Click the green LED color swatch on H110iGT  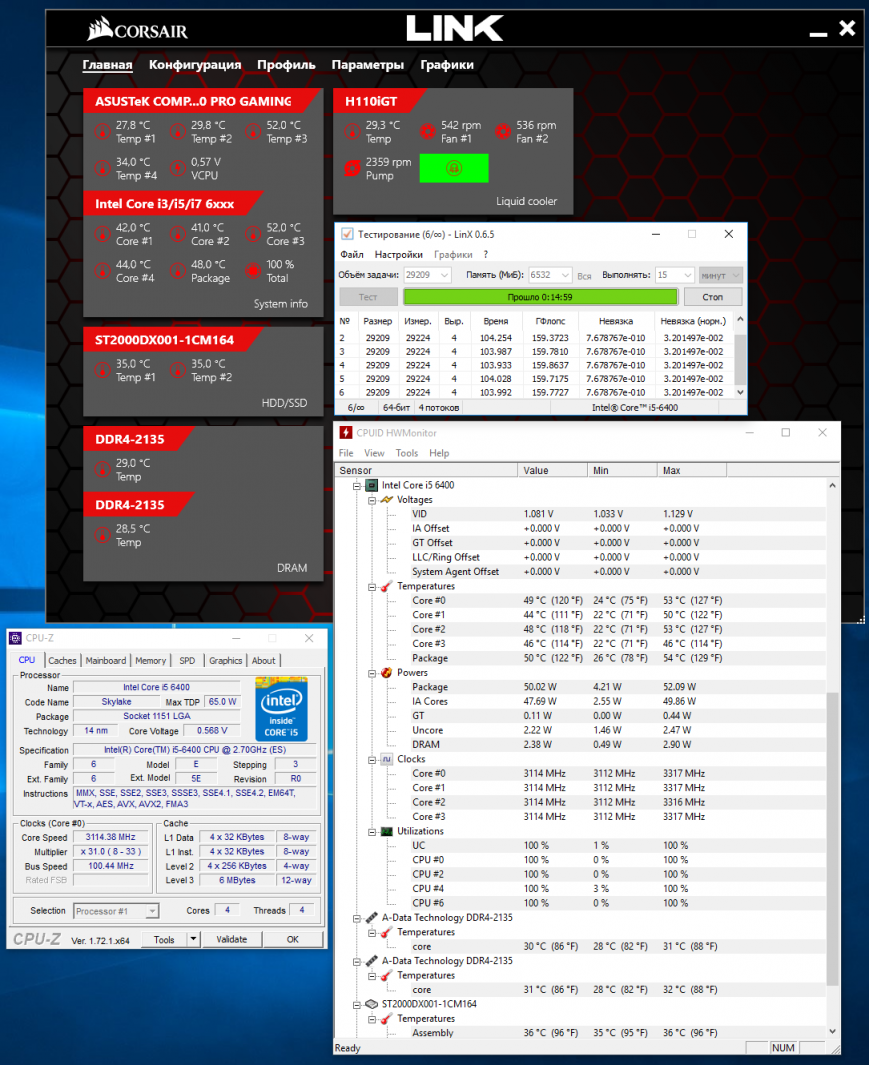[454, 168]
